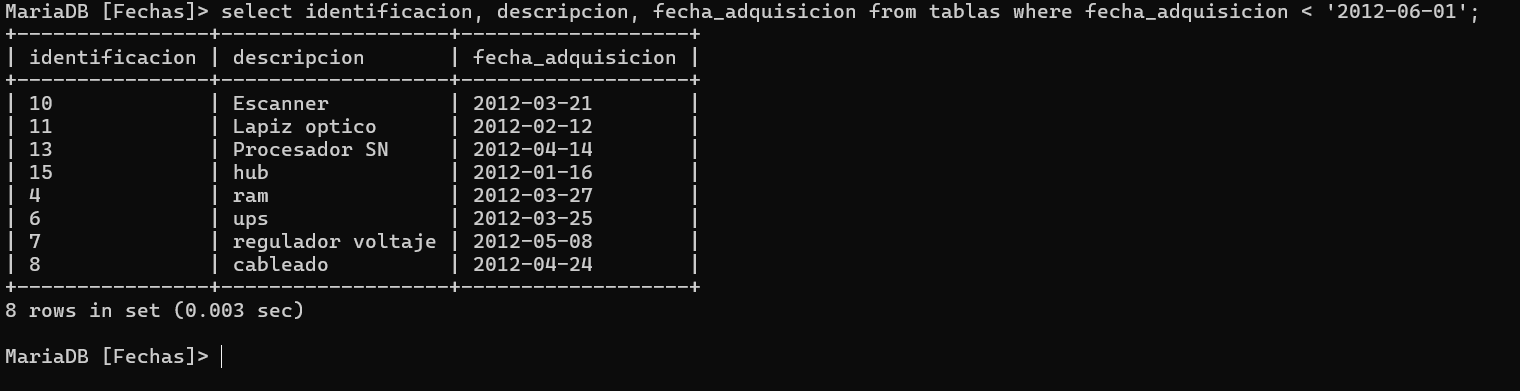1520x391 pixels.
Task: Click the date 2012-03-21
Action: tap(533, 103)
